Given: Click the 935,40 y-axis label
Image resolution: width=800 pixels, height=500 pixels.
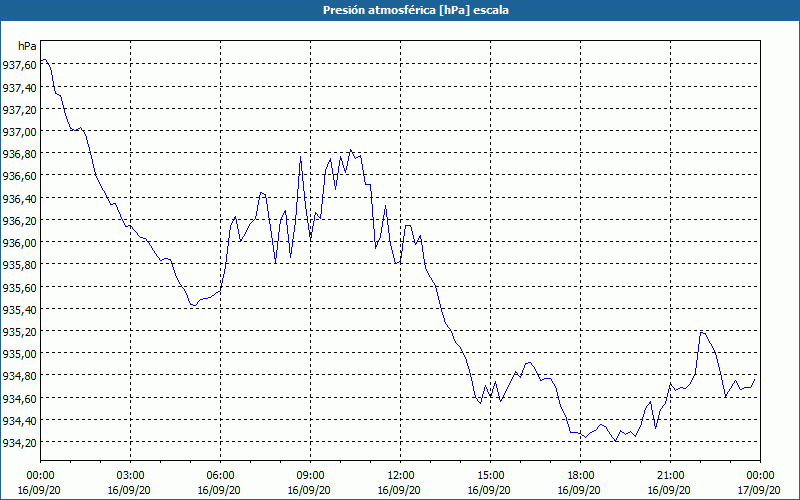Looking at the screenshot, I should coord(19,309).
